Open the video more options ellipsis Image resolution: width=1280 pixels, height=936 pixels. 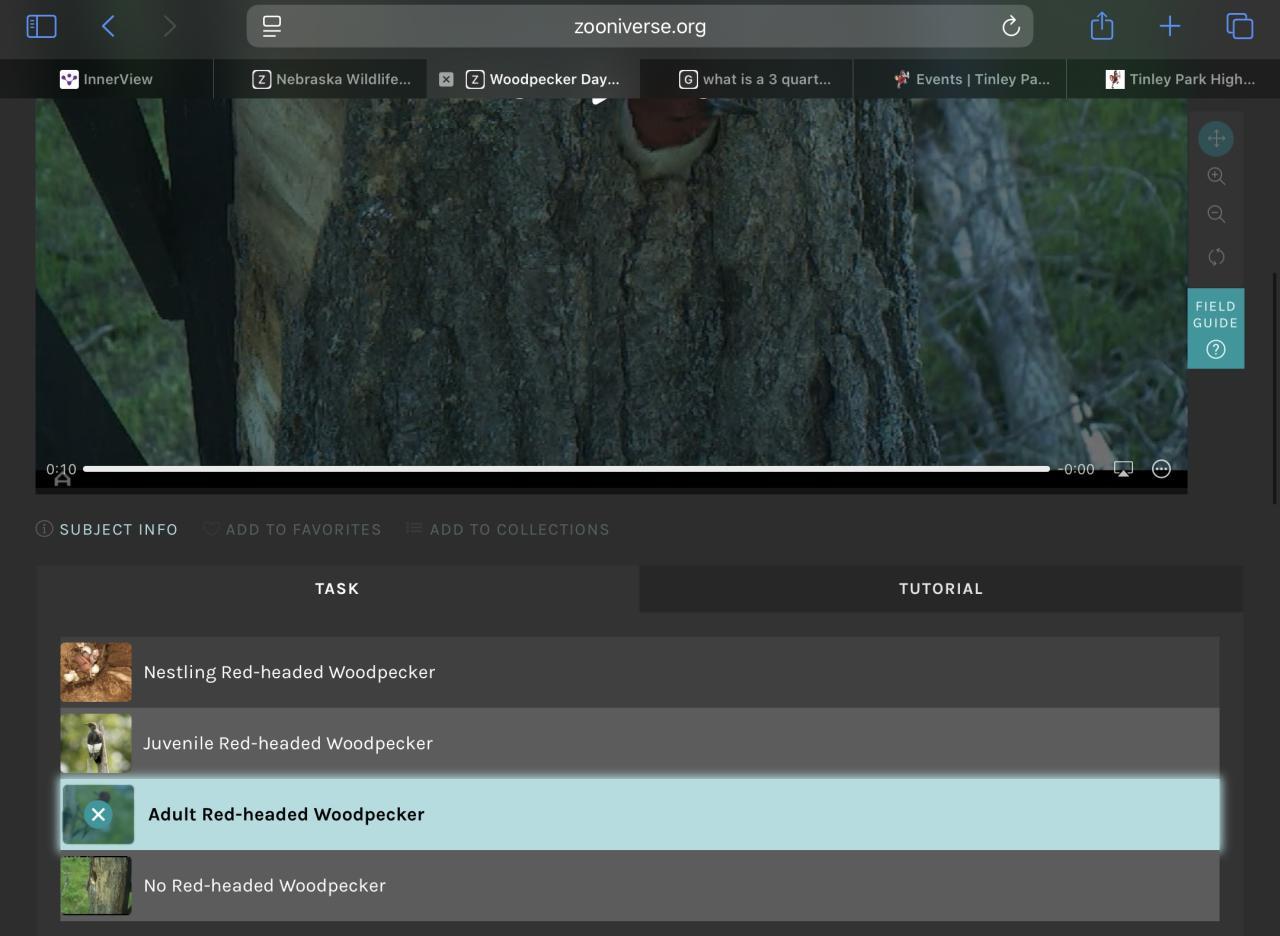coord(1161,469)
